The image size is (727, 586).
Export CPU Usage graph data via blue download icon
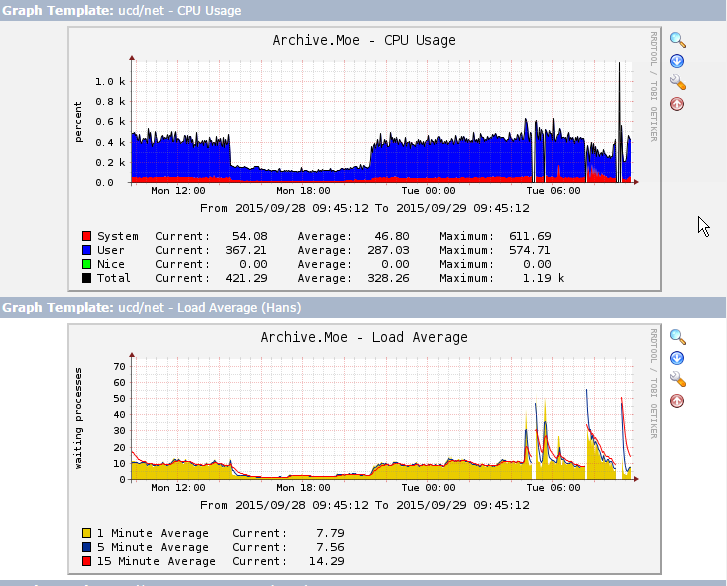click(x=677, y=61)
